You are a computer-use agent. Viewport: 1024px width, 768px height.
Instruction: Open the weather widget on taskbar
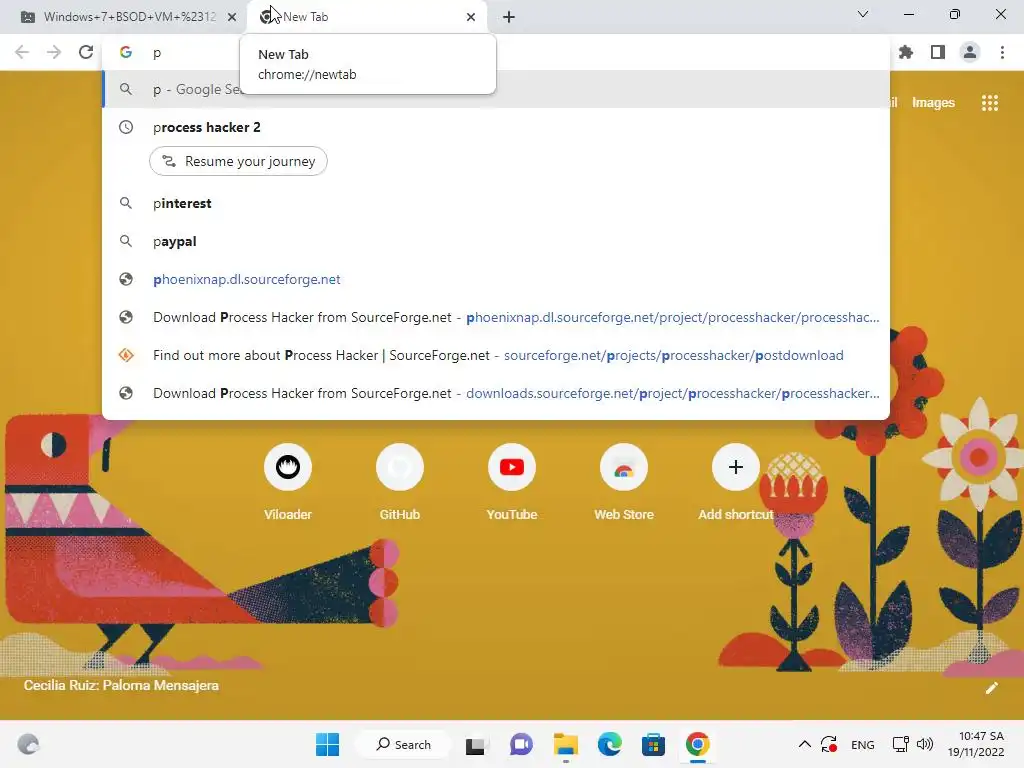pyautogui.click(x=28, y=744)
